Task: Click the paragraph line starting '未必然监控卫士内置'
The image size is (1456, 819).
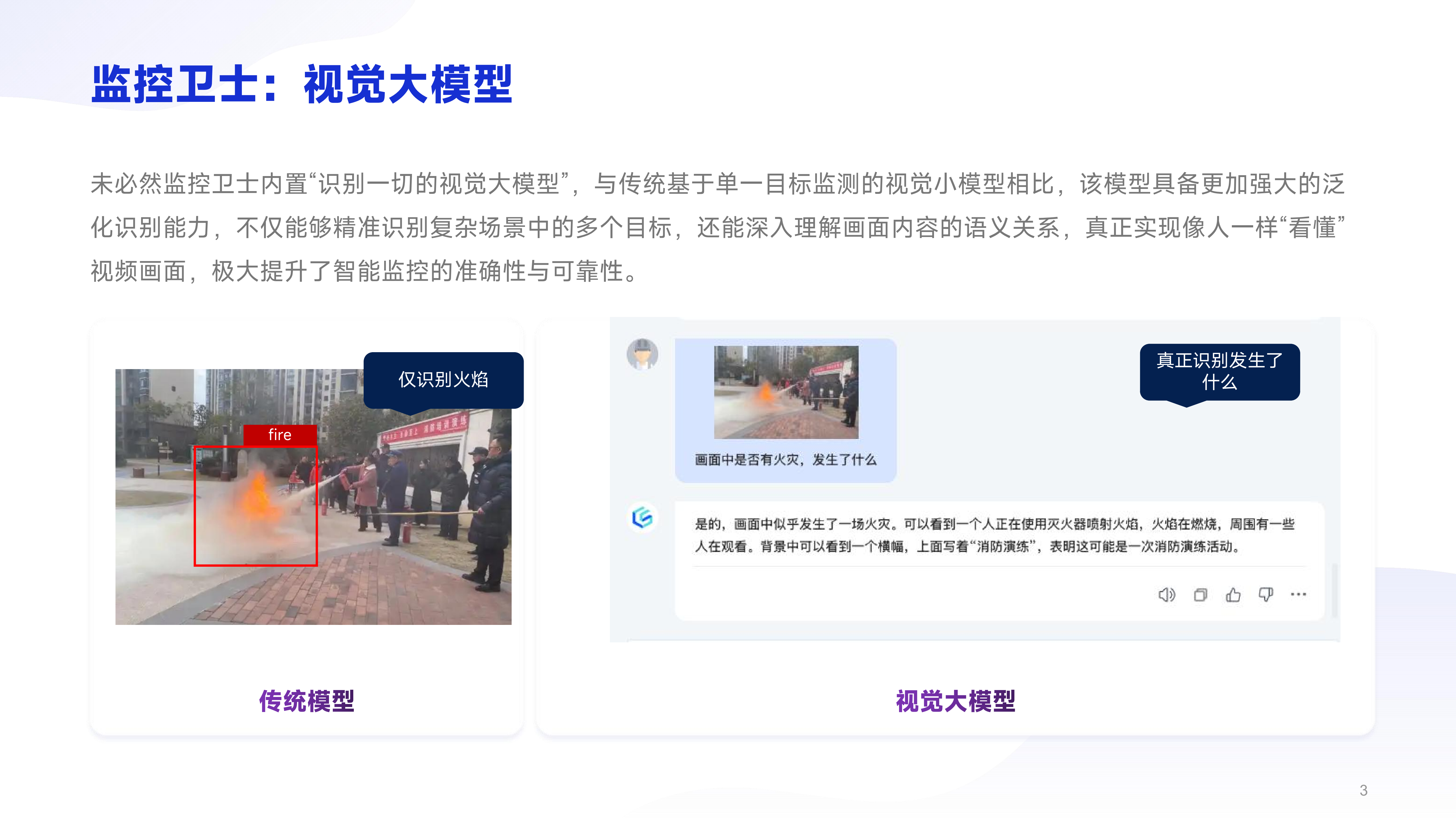Action: coord(718,184)
